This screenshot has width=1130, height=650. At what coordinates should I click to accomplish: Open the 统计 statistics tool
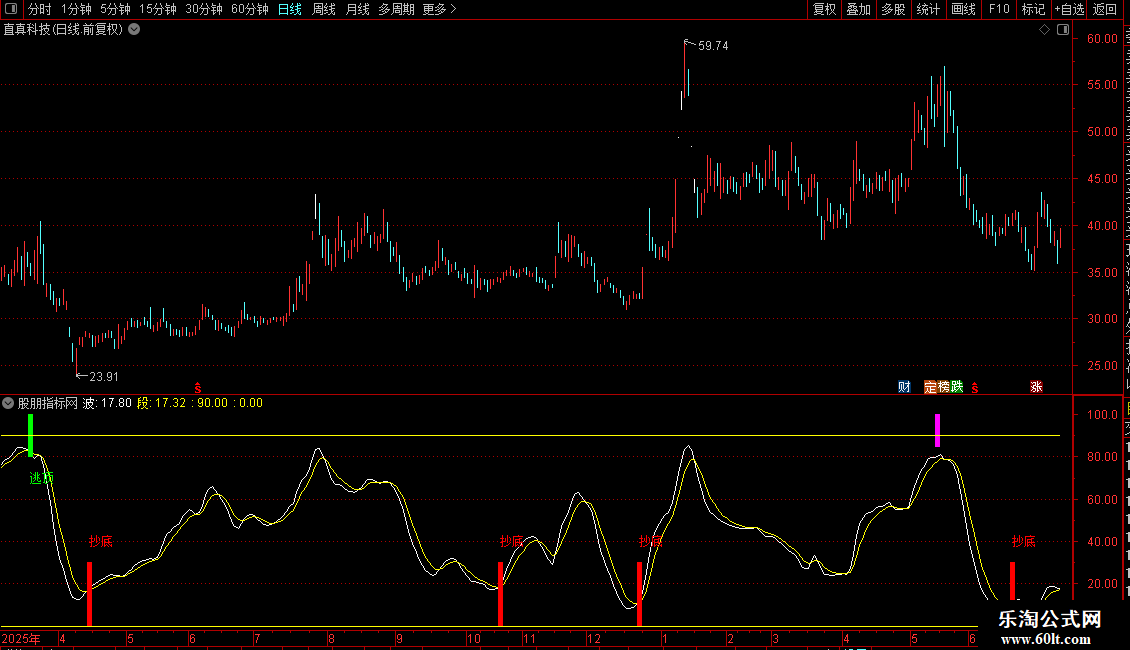click(927, 9)
